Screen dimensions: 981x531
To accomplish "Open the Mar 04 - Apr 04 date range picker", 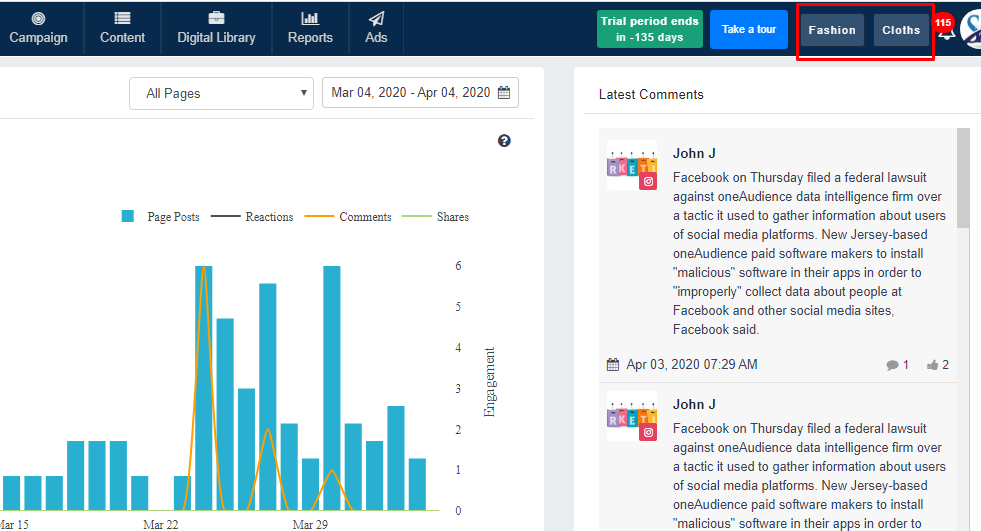I will 410,93.
